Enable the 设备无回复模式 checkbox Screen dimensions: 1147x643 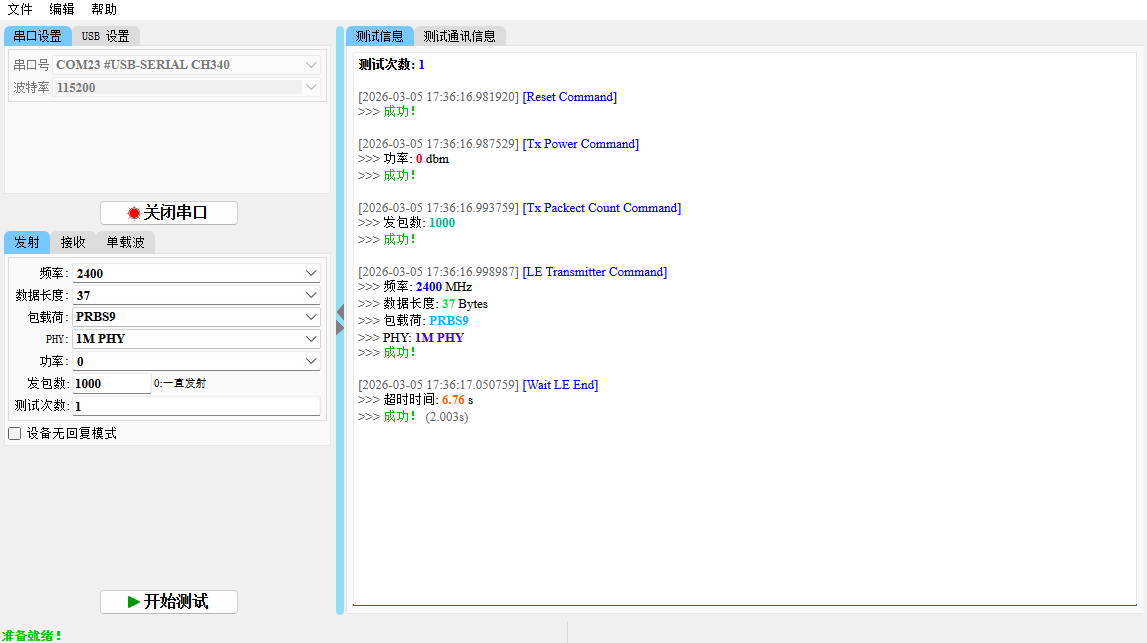[15, 433]
